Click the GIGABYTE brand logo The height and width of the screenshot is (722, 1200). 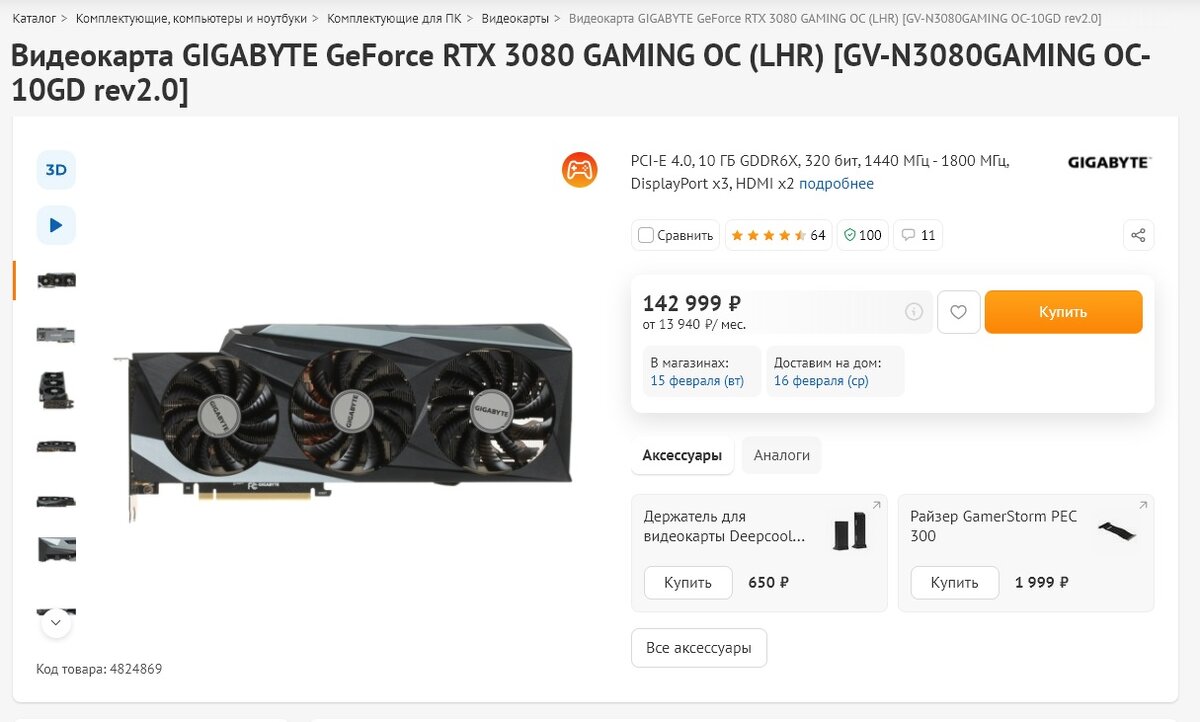1108,162
